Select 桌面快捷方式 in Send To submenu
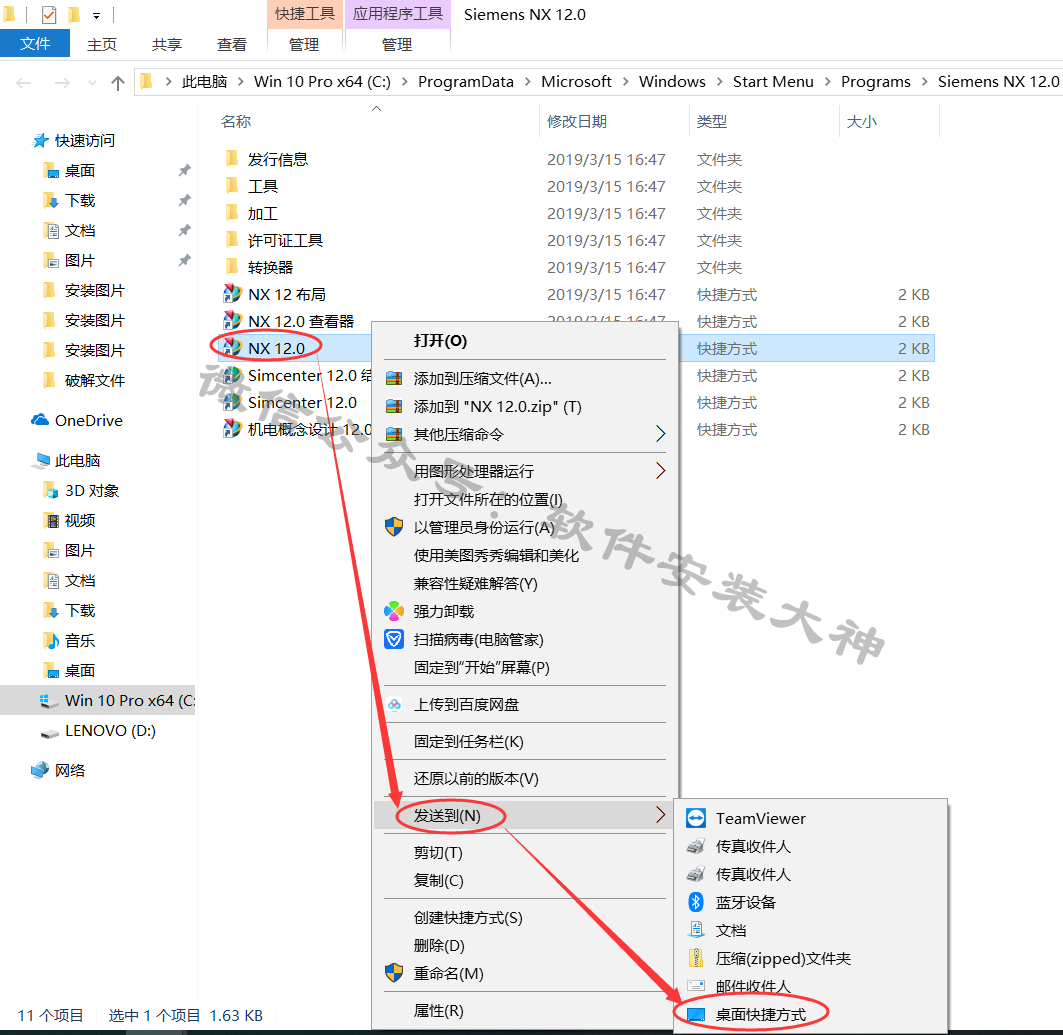Screen dimensions: 1063x1035 click(x=810, y=1014)
